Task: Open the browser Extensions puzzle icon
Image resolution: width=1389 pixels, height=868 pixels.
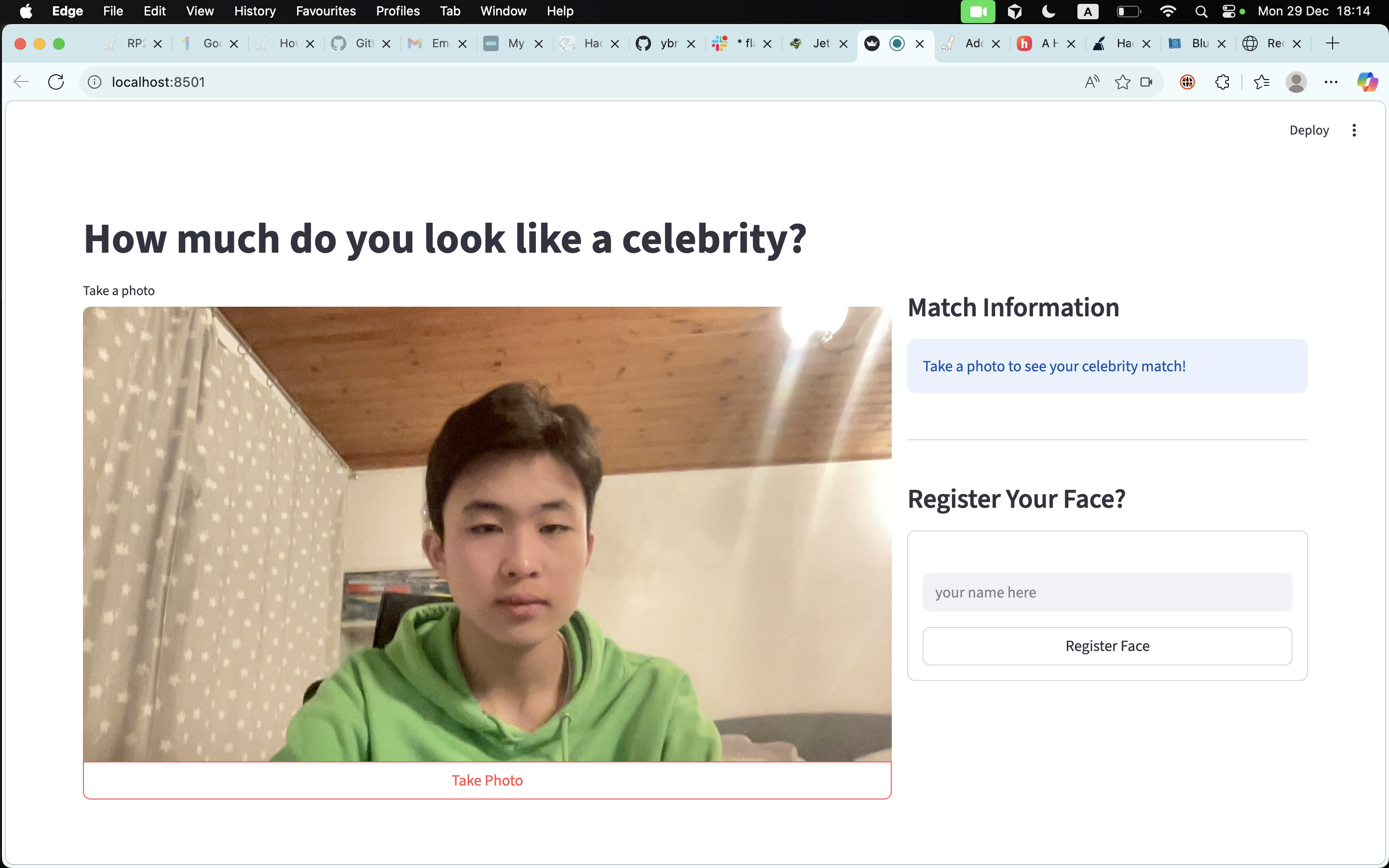Action: [x=1222, y=82]
